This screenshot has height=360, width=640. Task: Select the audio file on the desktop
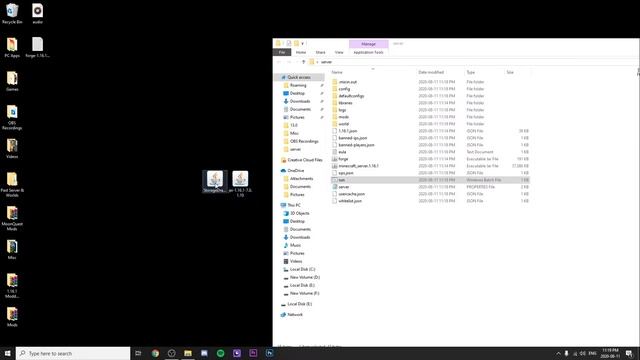point(38,13)
